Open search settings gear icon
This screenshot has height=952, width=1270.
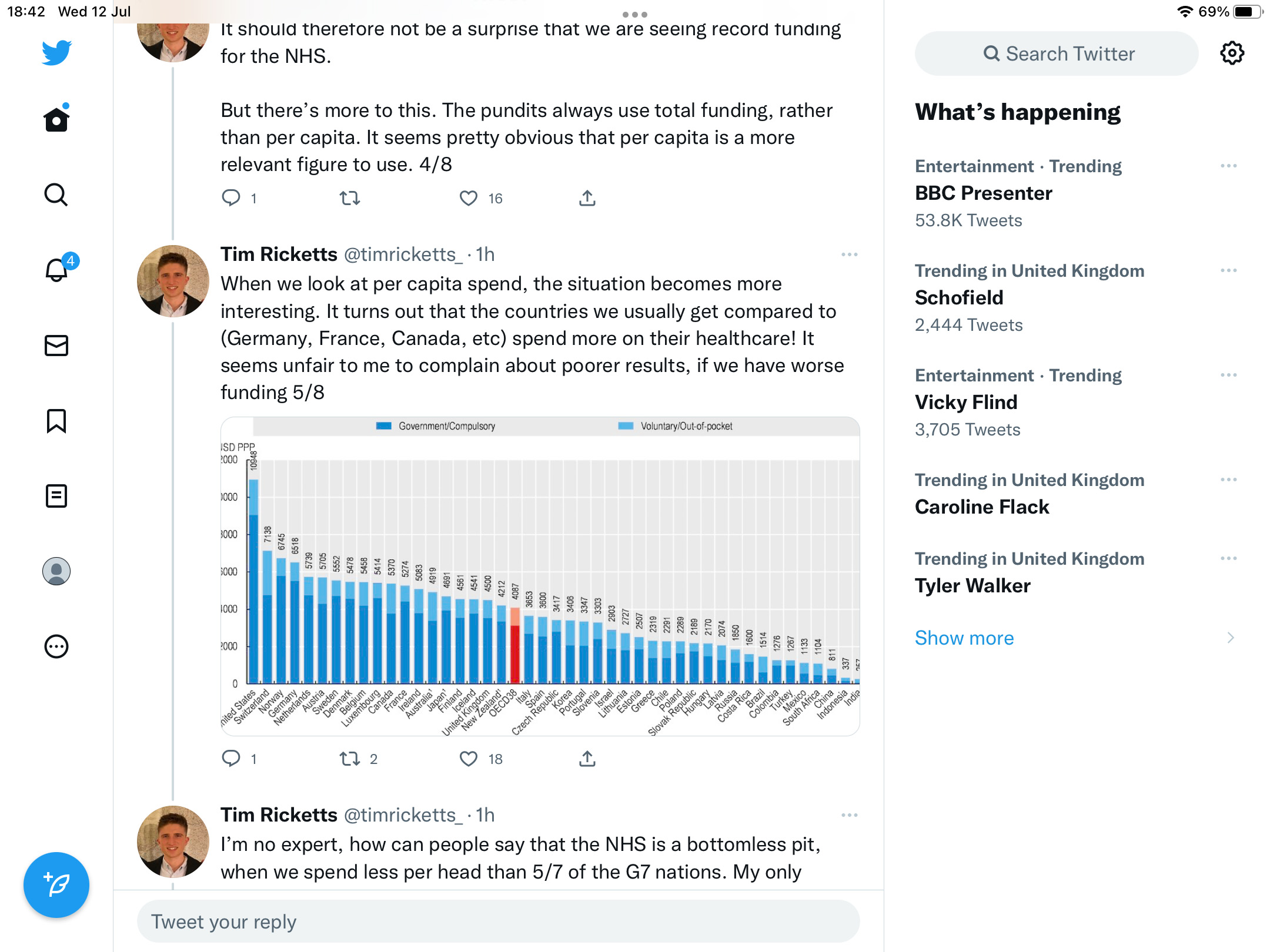(1232, 53)
